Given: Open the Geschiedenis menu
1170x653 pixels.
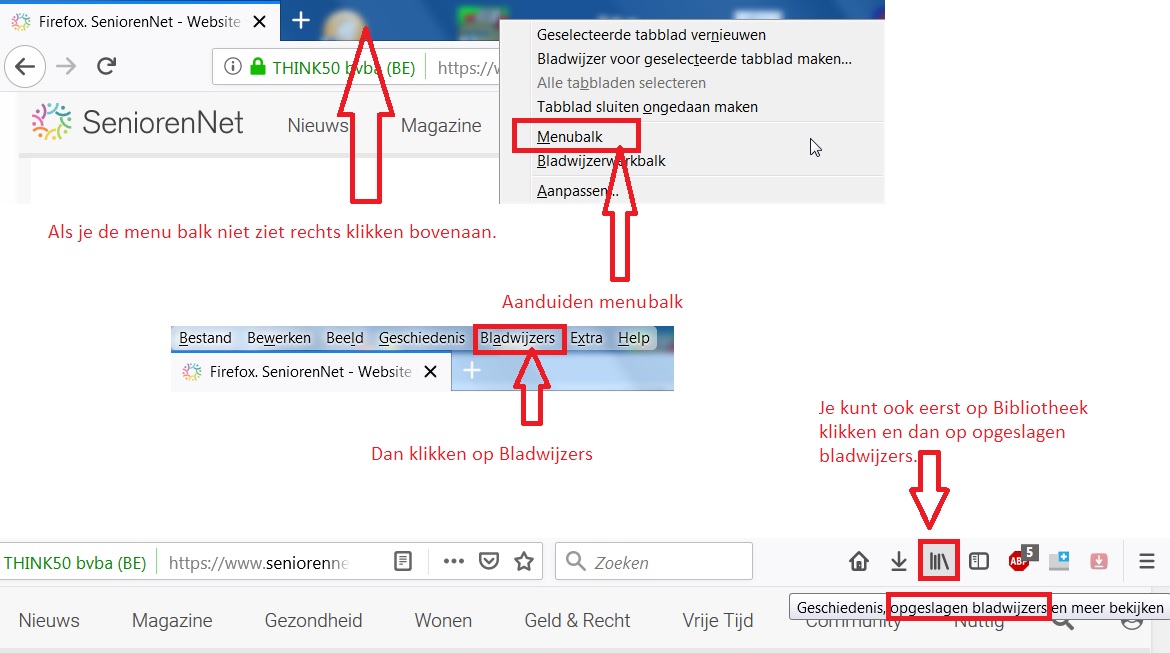Looking at the screenshot, I should click(421, 338).
